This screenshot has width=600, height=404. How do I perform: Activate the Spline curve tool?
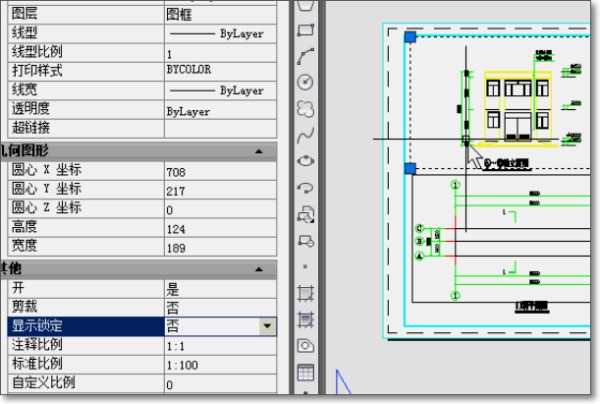click(x=306, y=134)
